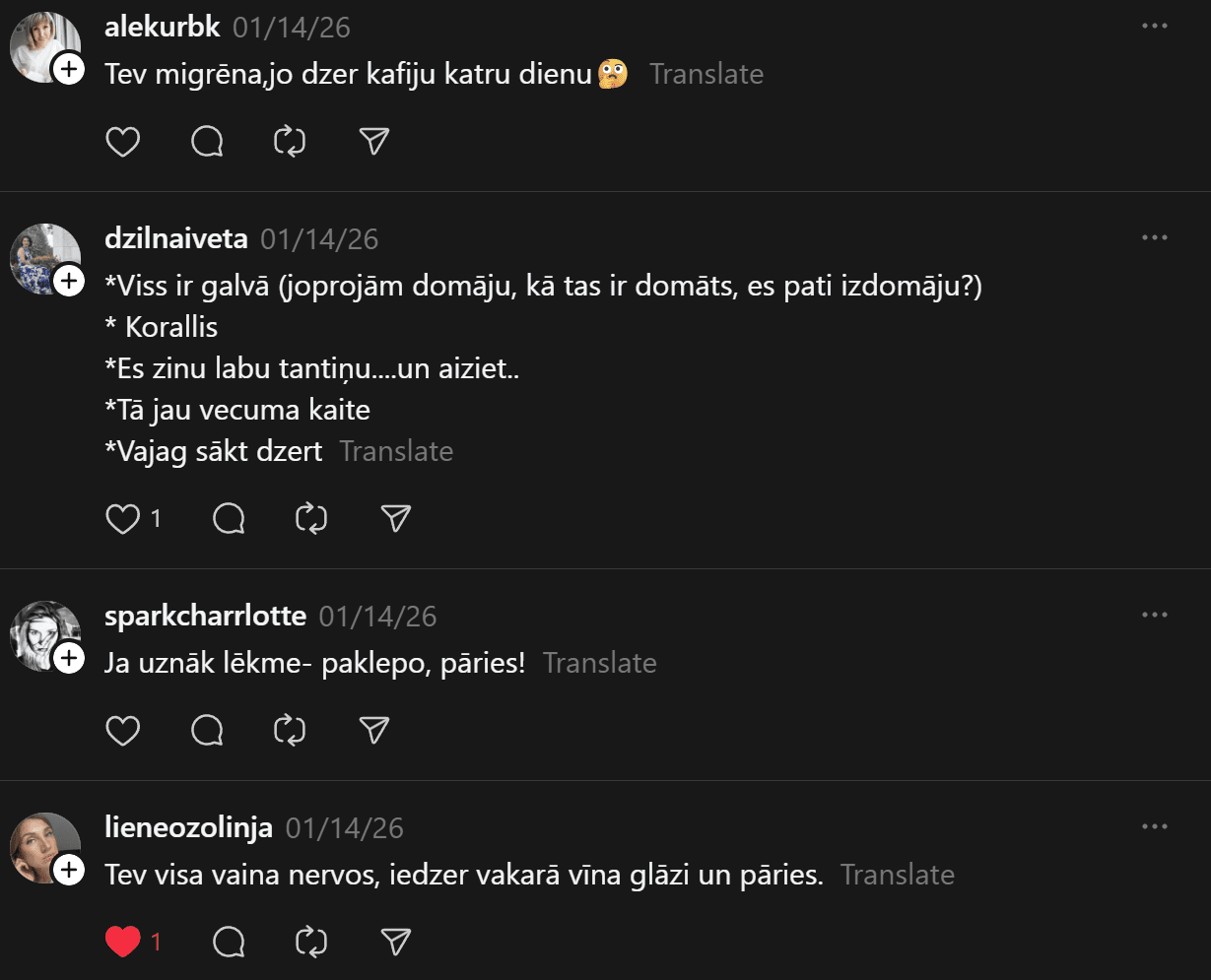Open more options for alekurbk's post

tap(1154, 26)
